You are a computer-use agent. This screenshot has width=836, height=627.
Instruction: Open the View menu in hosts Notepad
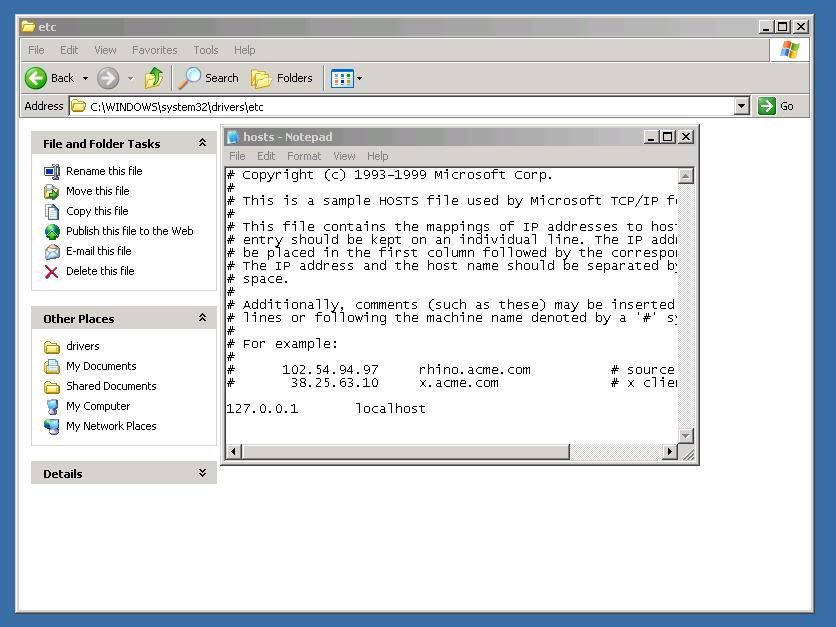344,156
